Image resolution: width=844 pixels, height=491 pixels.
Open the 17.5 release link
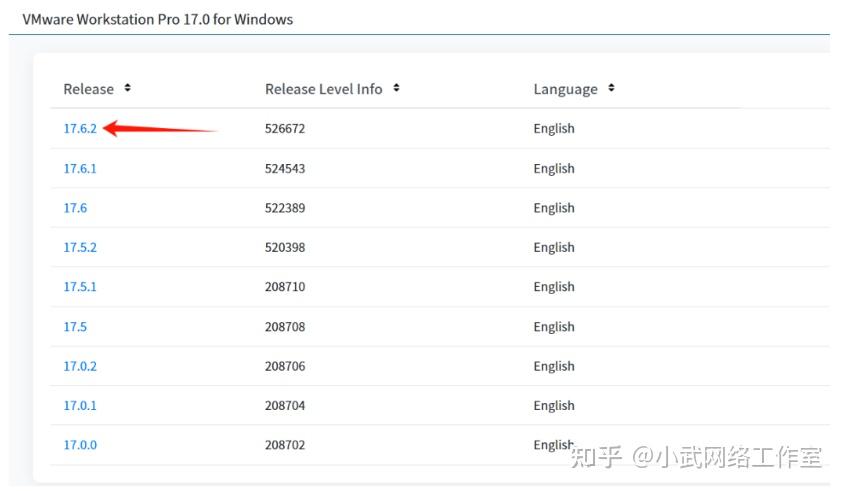75,327
